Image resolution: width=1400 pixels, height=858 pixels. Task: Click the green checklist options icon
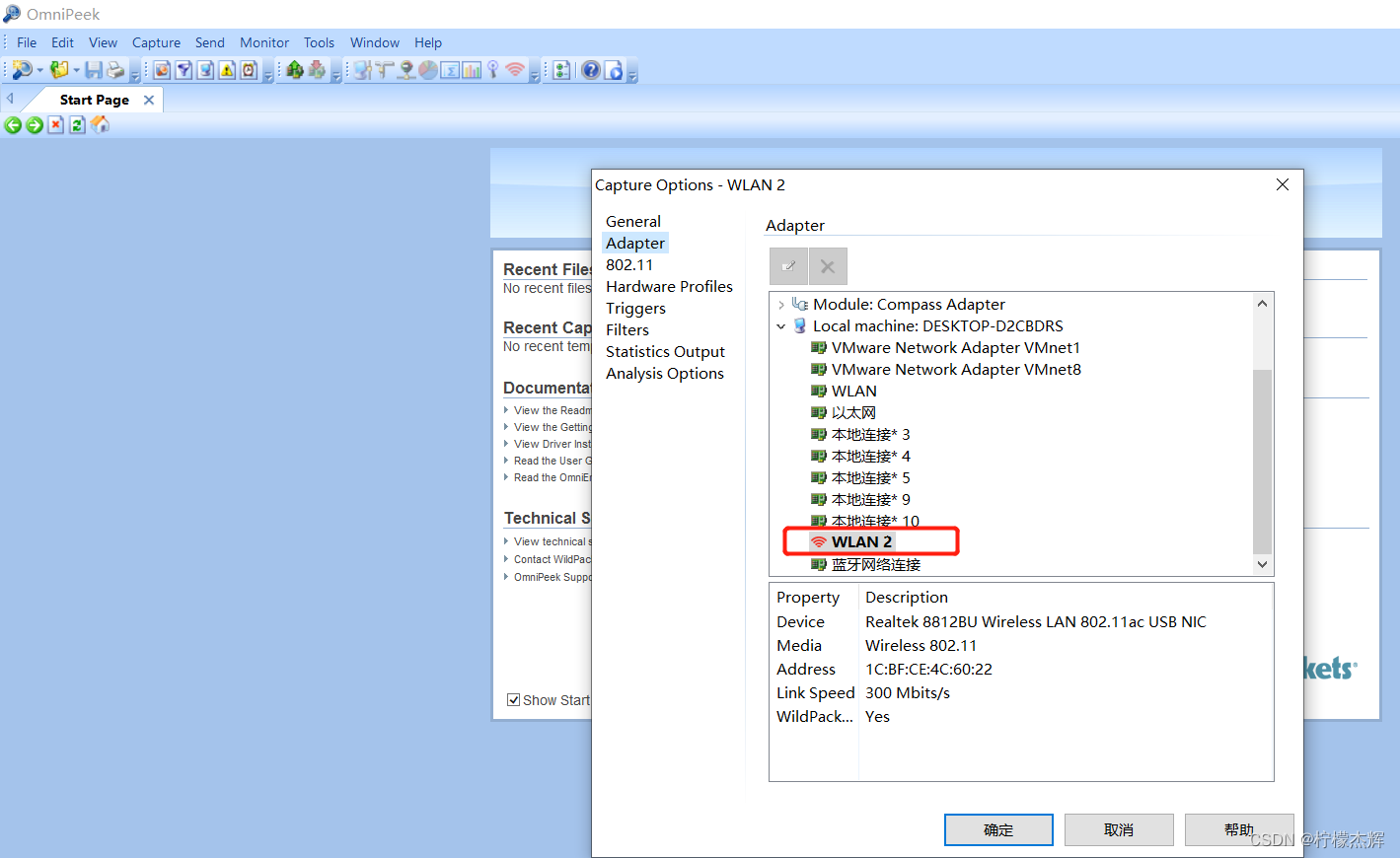tap(561, 70)
